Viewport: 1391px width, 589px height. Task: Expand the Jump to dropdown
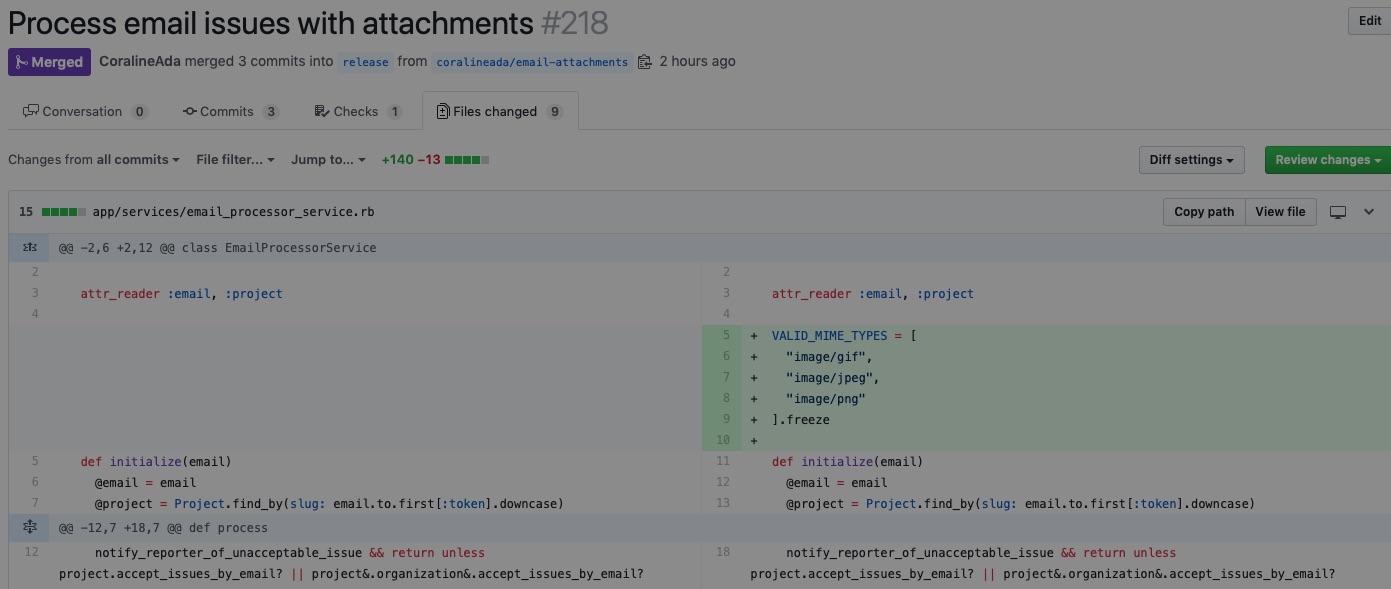tap(328, 160)
